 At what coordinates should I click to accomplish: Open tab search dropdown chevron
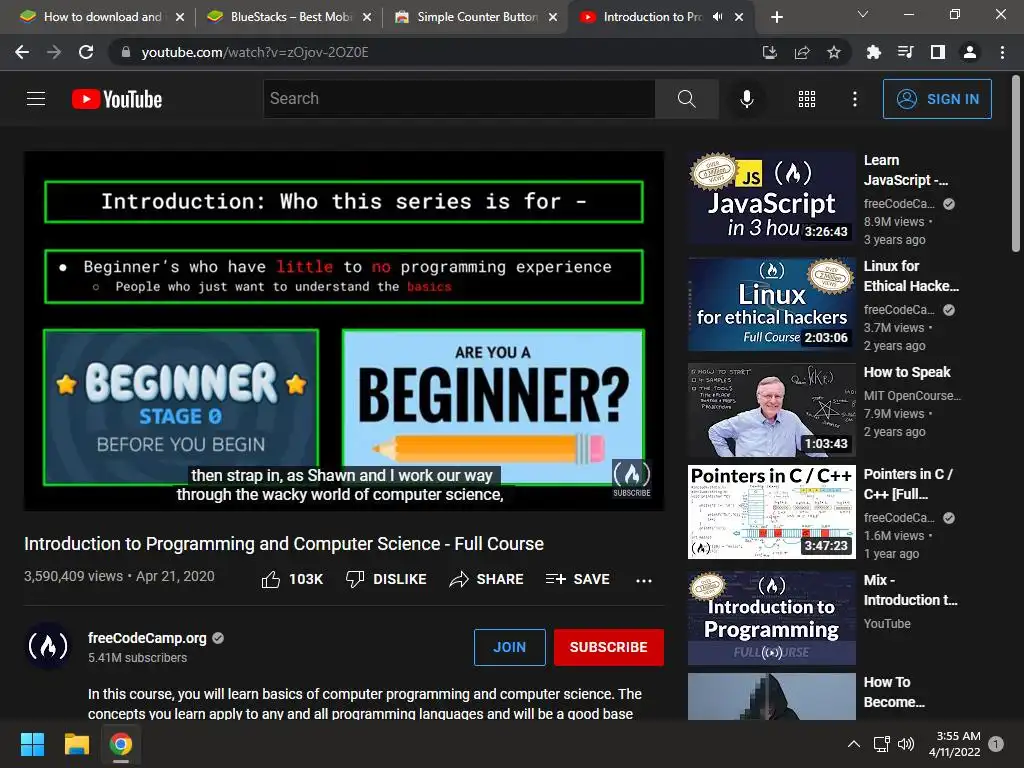coord(863,14)
